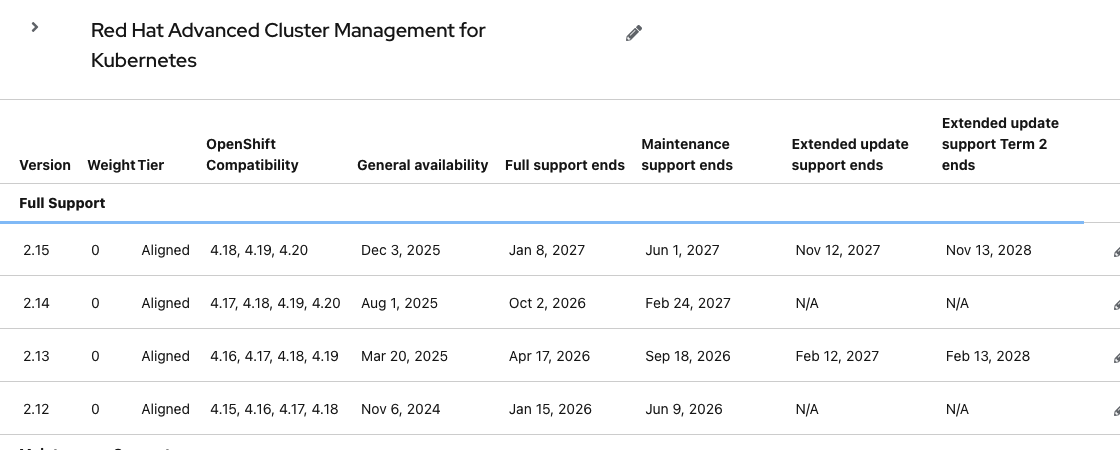Select the Full Support group row label

[62, 203]
